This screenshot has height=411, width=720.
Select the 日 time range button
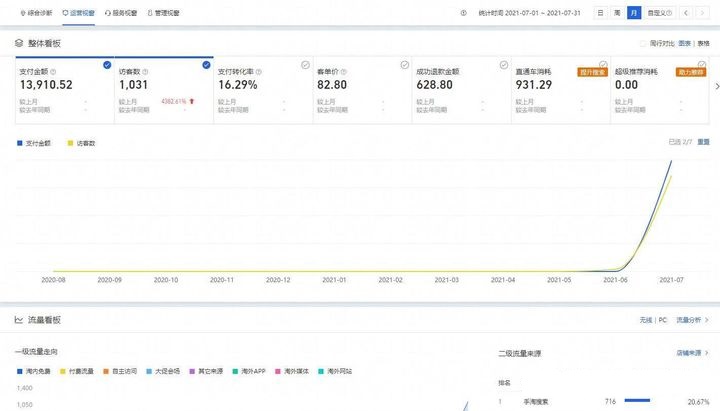pos(600,13)
